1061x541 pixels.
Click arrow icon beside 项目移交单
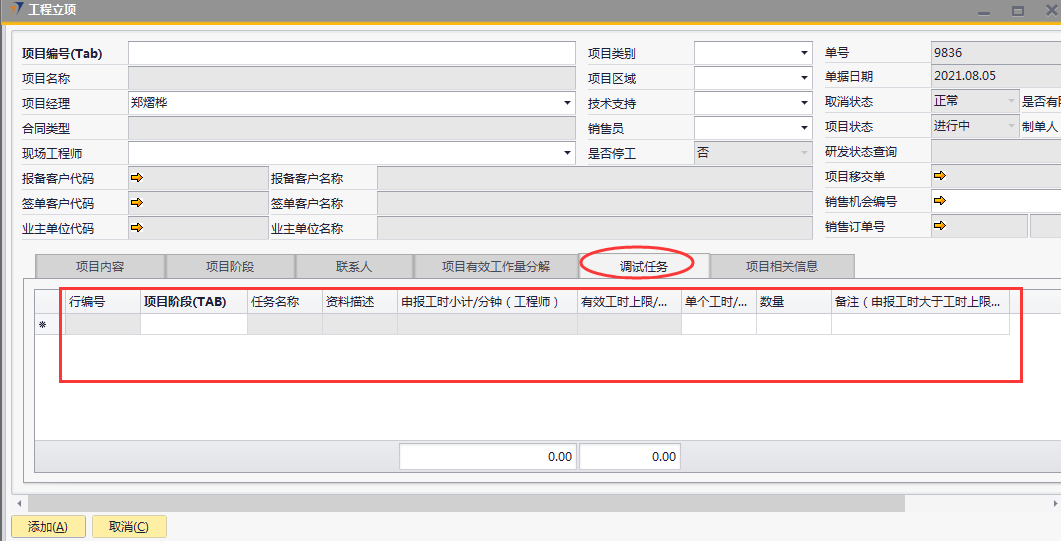point(940,177)
